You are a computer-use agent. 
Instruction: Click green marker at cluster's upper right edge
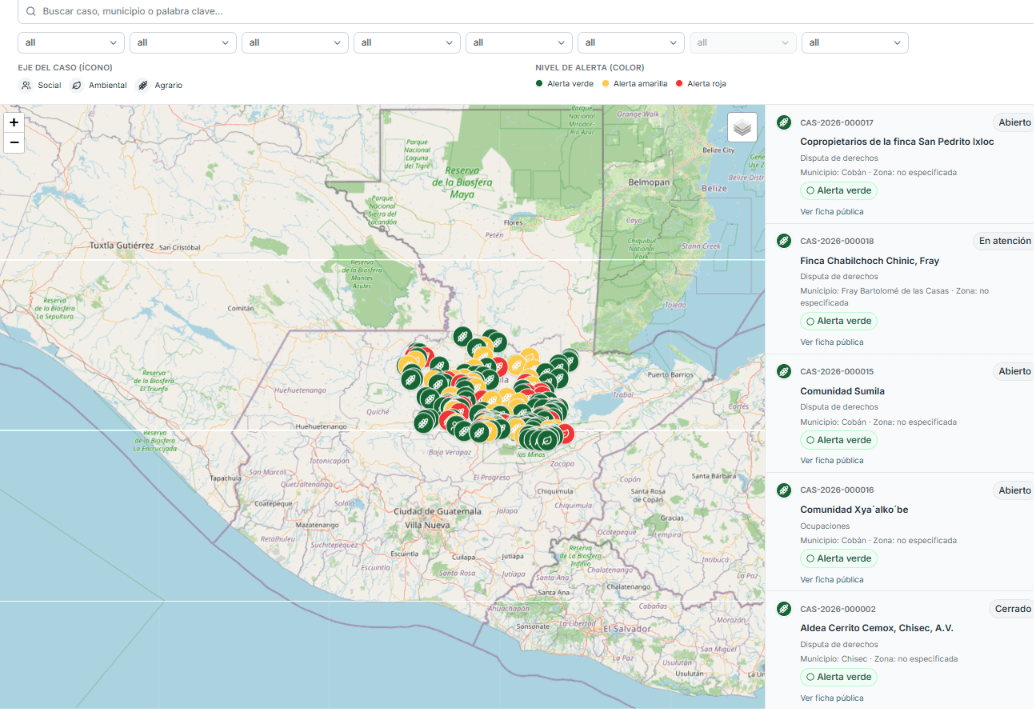570,359
